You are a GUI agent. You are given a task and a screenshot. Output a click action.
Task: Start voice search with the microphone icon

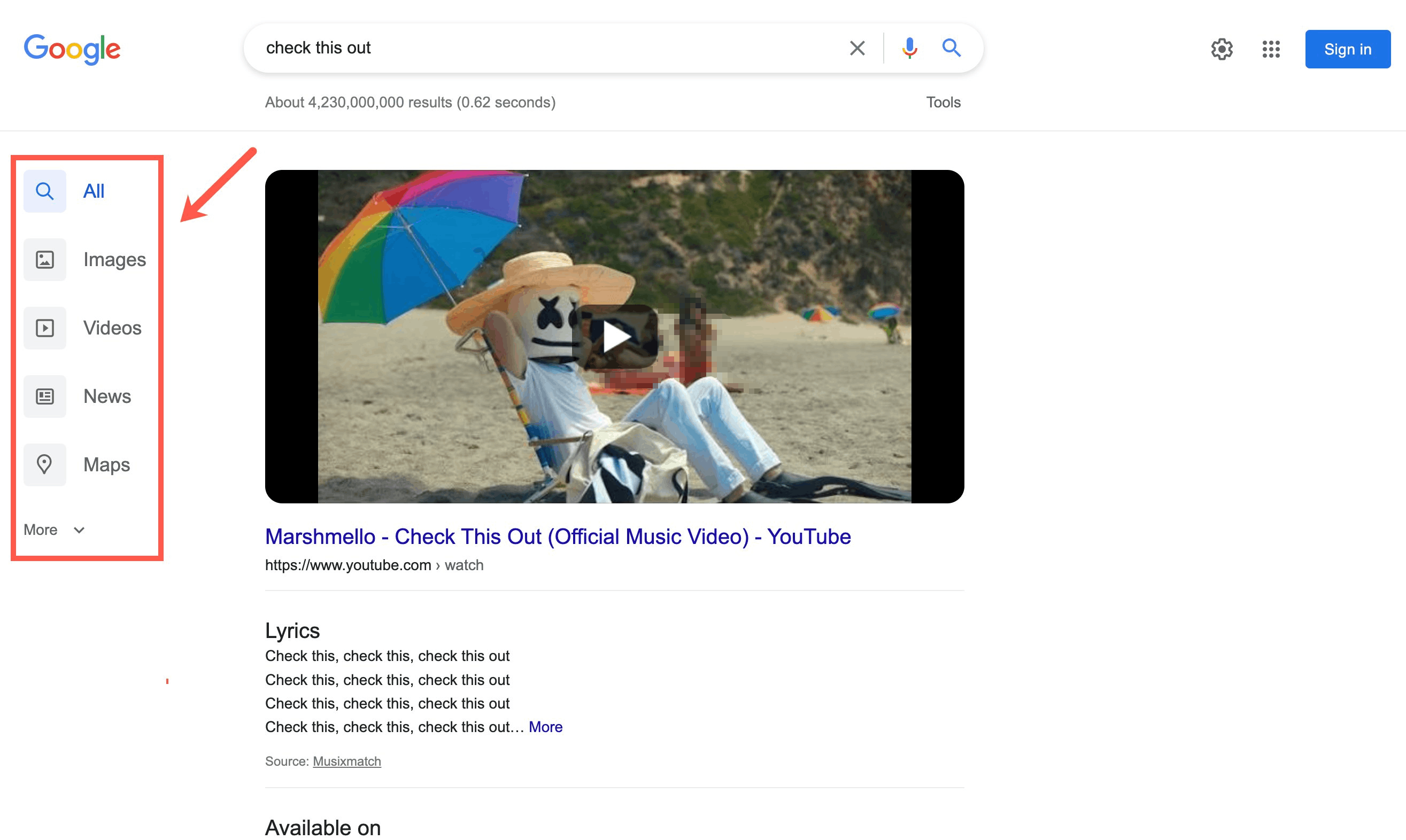(x=909, y=48)
